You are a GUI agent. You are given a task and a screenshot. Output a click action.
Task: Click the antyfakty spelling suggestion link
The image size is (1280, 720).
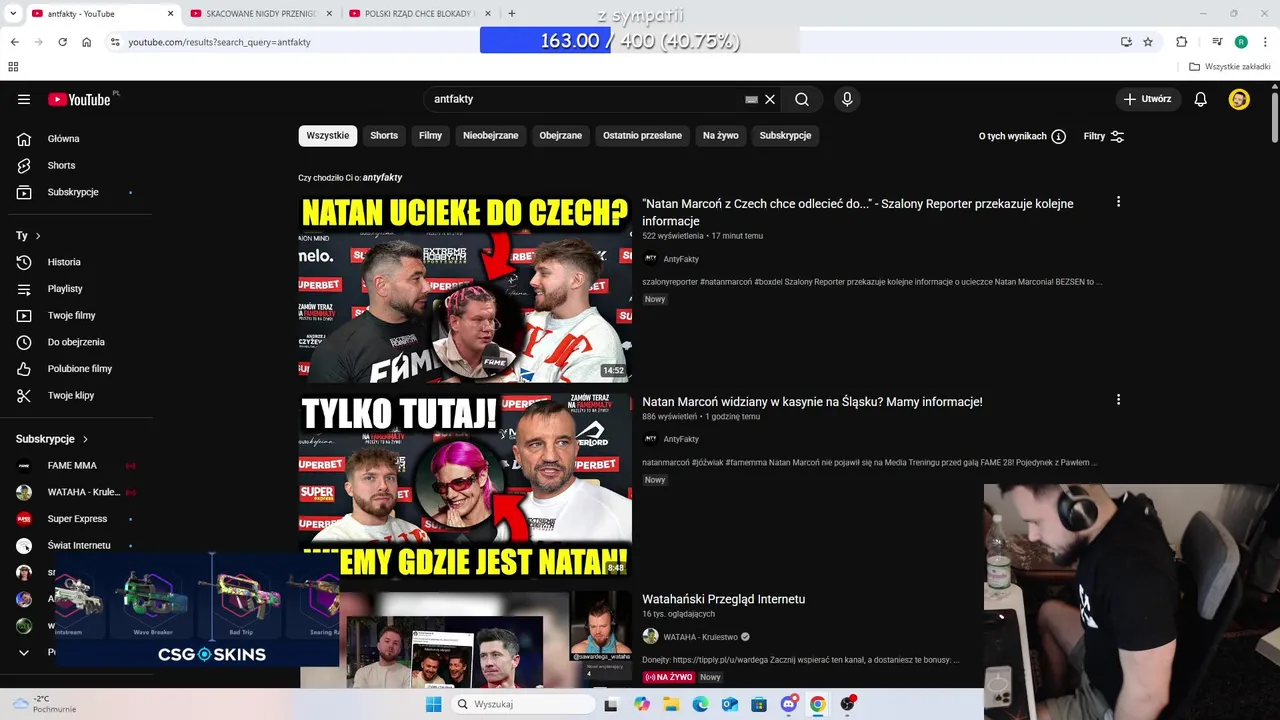(x=382, y=177)
